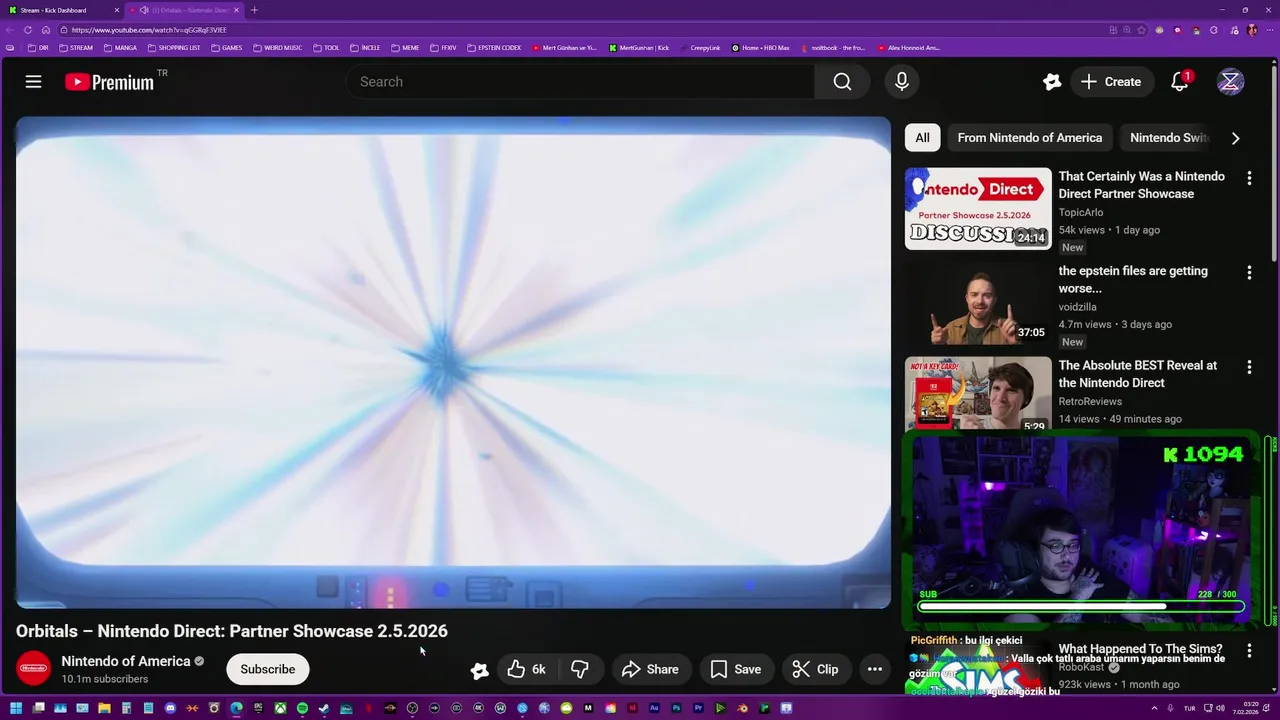Open File Explorer from the taskbar
1280x720 pixels.
(x=104, y=708)
